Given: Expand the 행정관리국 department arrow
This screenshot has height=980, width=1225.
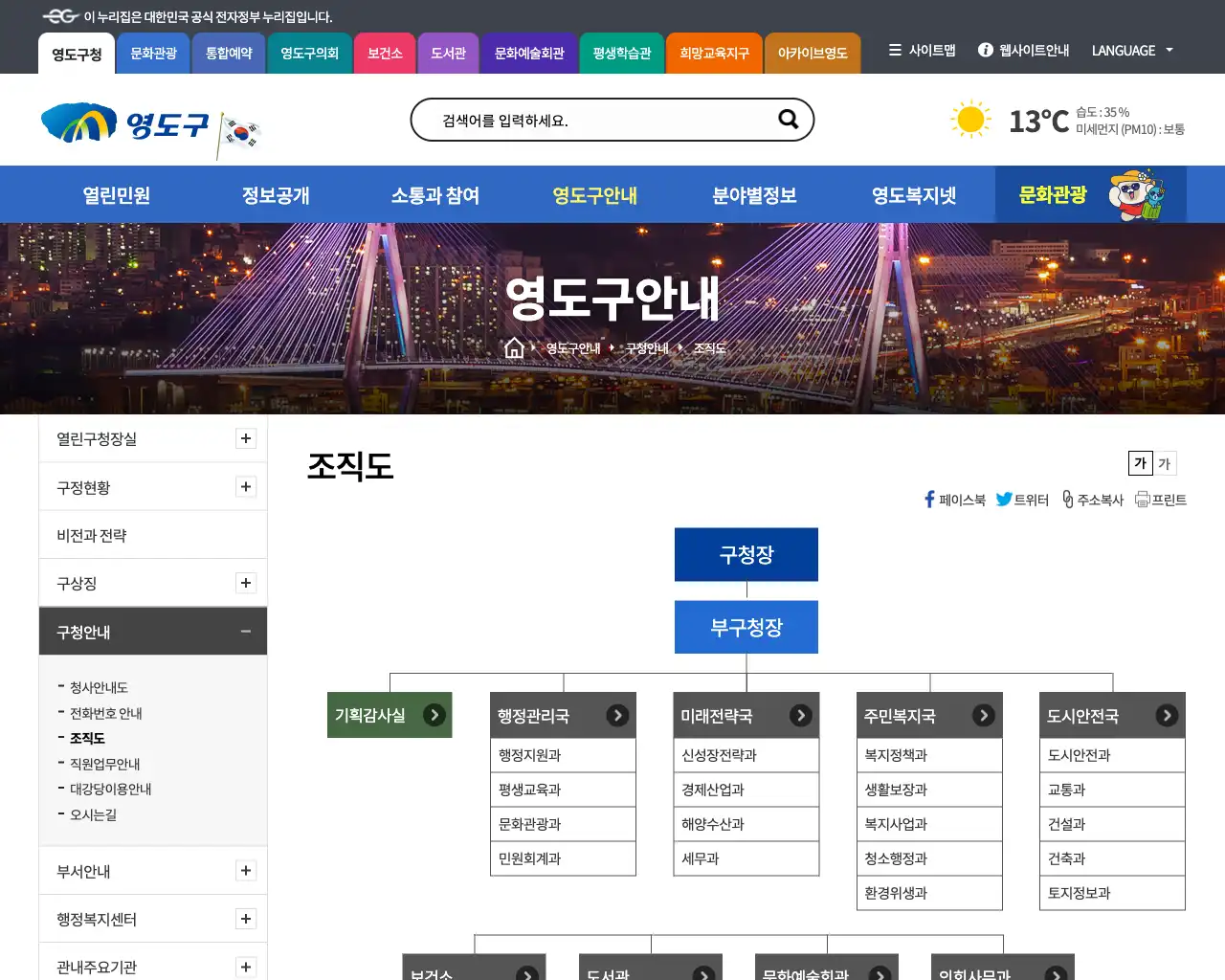Looking at the screenshot, I should click(x=619, y=714).
